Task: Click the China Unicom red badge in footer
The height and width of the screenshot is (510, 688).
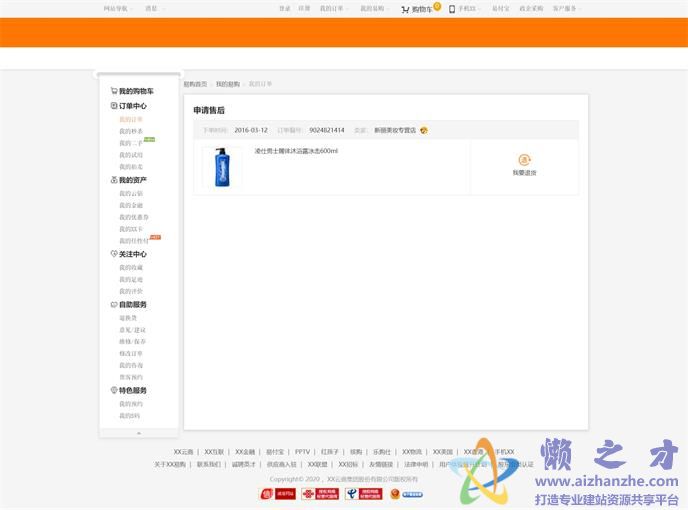Action: [x=320, y=494]
